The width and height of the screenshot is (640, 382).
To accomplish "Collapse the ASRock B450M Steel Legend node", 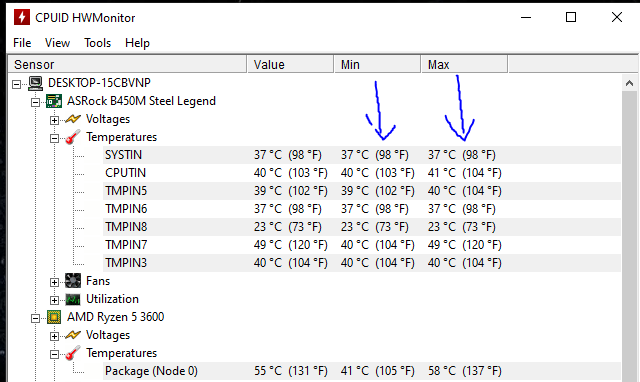I will coord(36,102).
